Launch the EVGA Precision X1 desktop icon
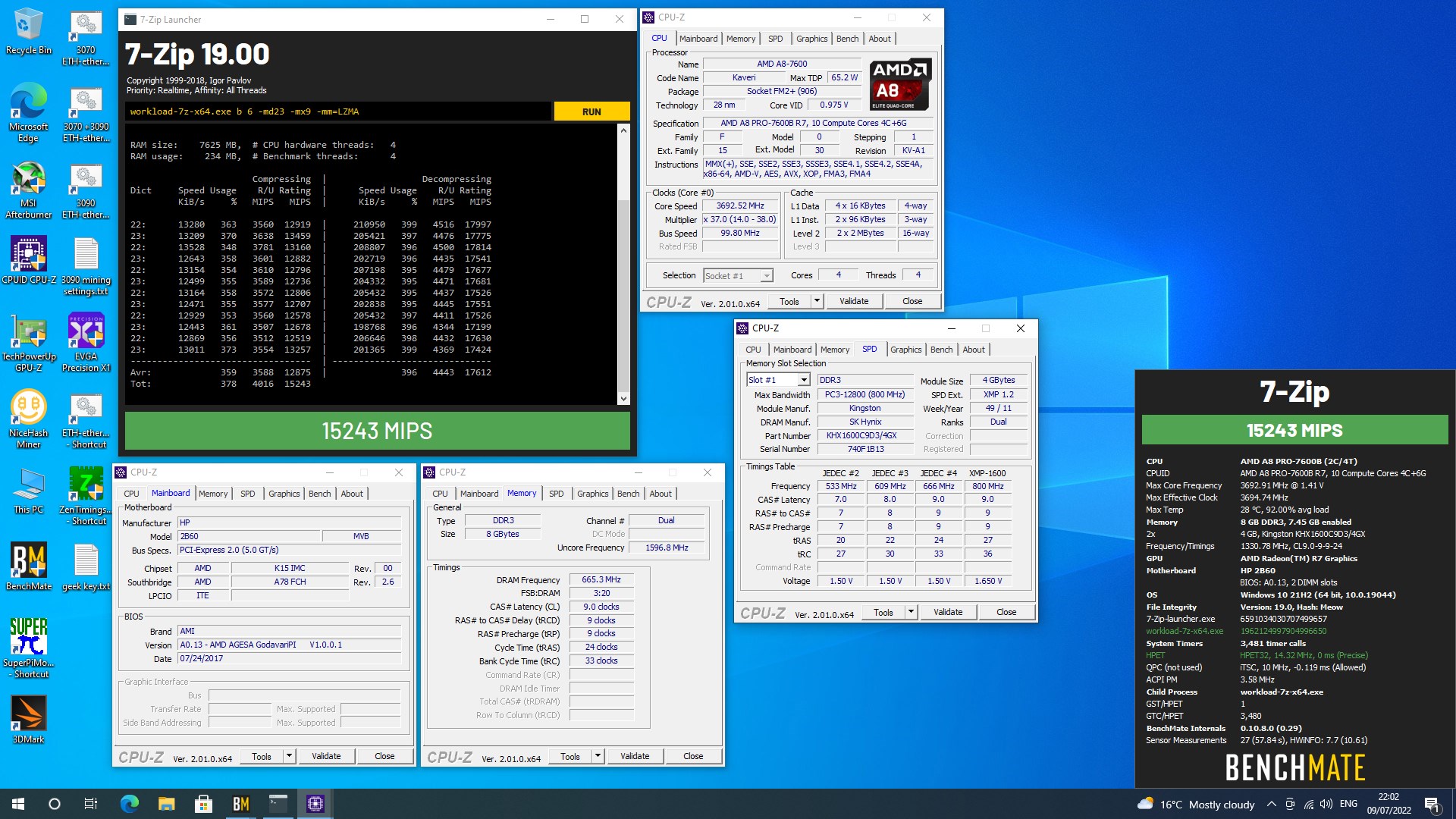 tap(86, 341)
